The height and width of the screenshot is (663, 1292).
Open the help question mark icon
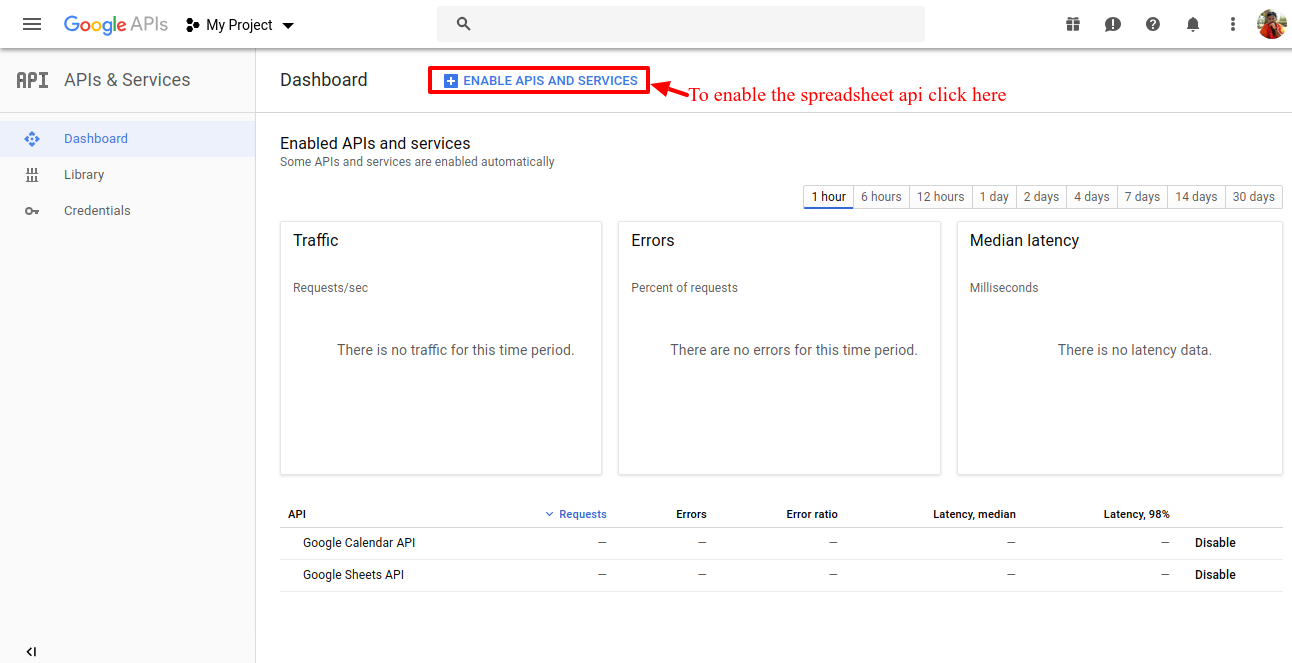(x=1153, y=24)
